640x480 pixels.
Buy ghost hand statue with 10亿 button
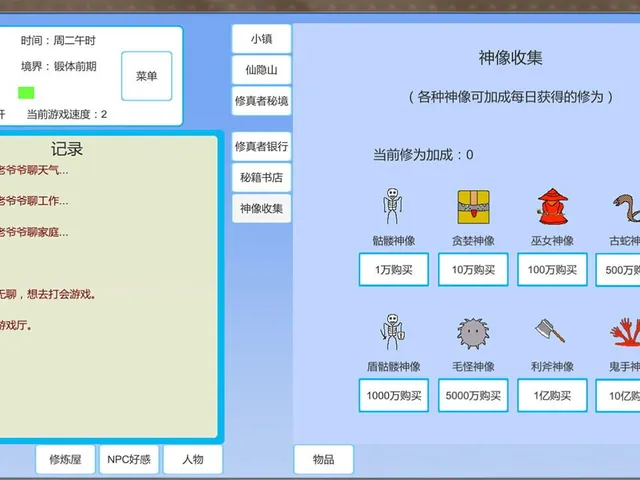(618, 396)
